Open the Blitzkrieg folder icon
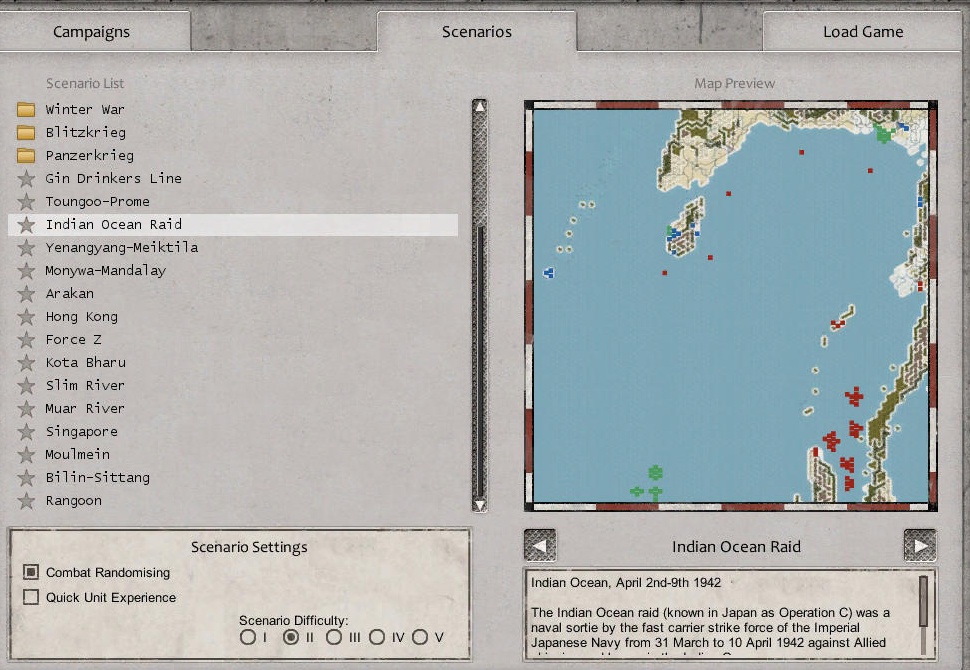 (x=26, y=133)
